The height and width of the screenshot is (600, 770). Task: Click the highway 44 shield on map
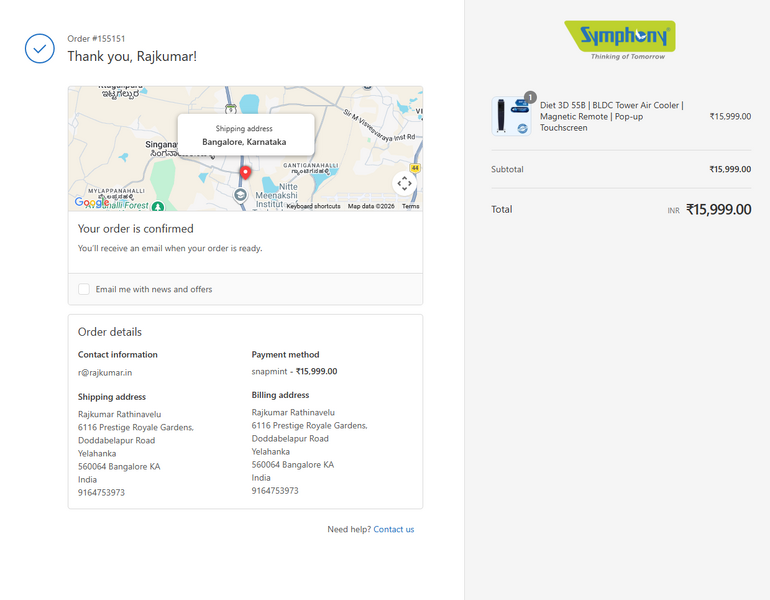tap(415, 168)
